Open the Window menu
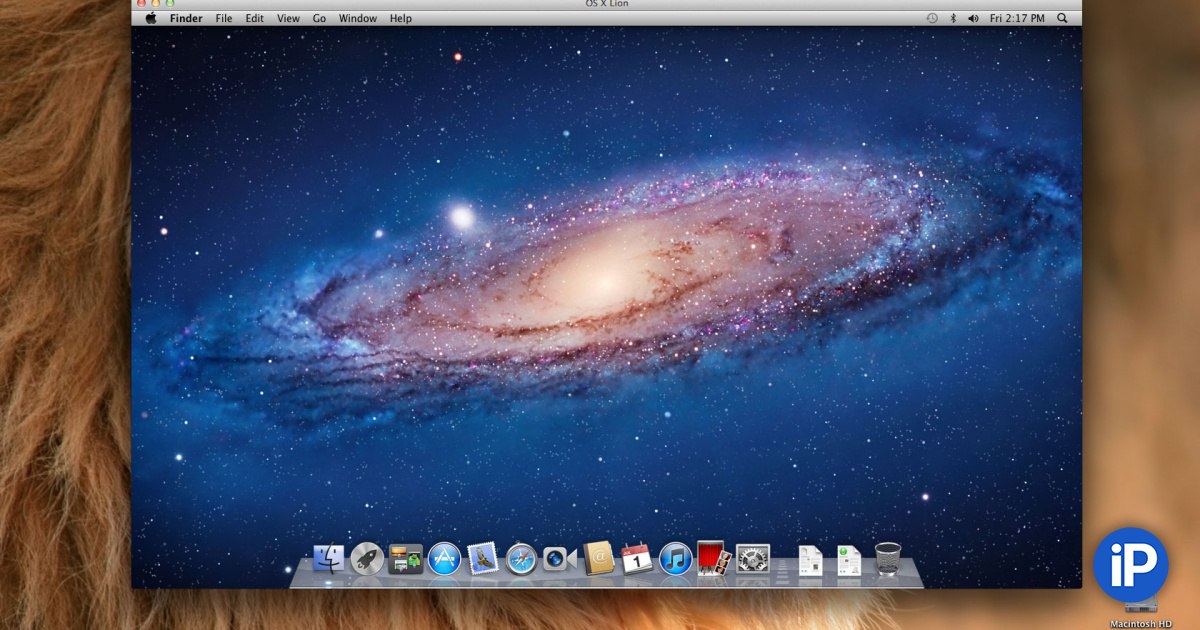Image resolution: width=1200 pixels, height=630 pixels. tap(358, 18)
